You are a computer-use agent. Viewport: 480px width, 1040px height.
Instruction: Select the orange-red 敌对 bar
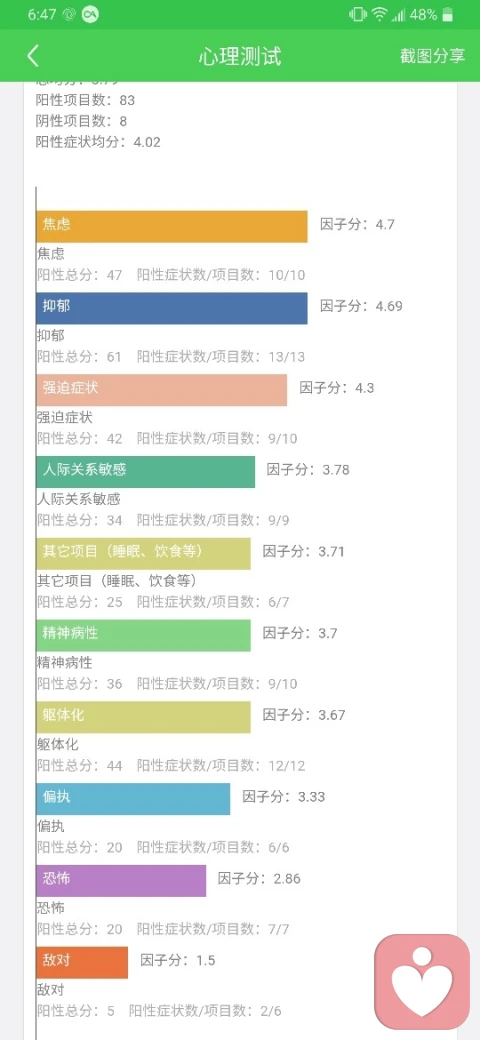click(82, 962)
